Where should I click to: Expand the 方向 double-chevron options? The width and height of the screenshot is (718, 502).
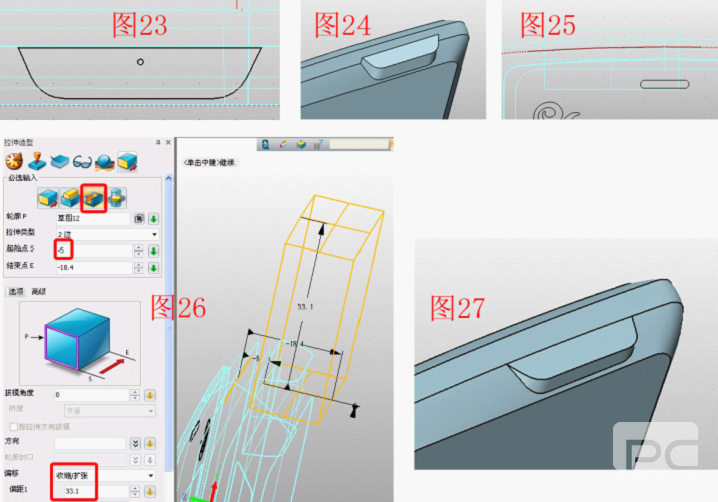[x=136, y=442]
